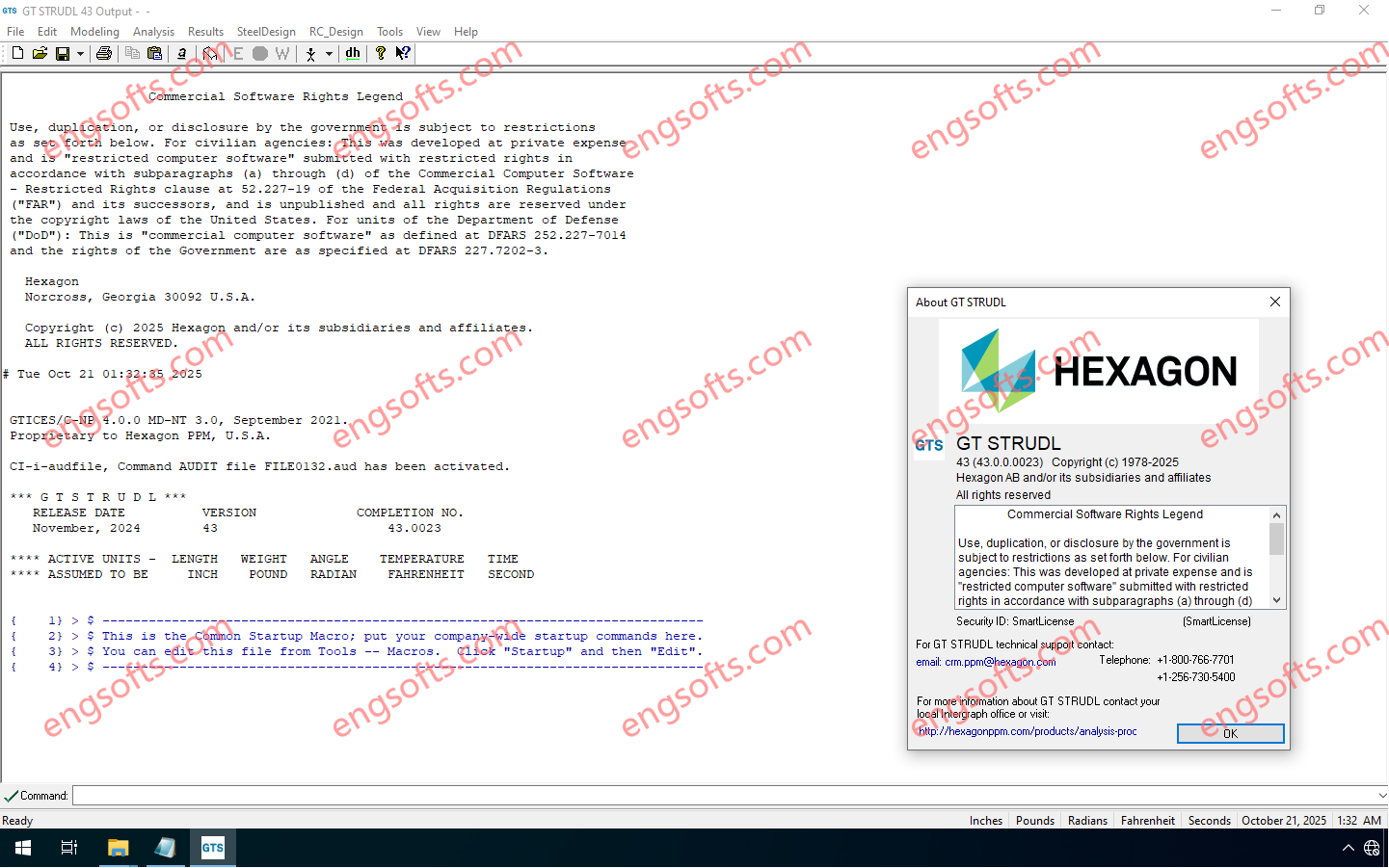Activate context-sensitive help arrow icon
This screenshot has width=1389, height=868.
[x=402, y=53]
